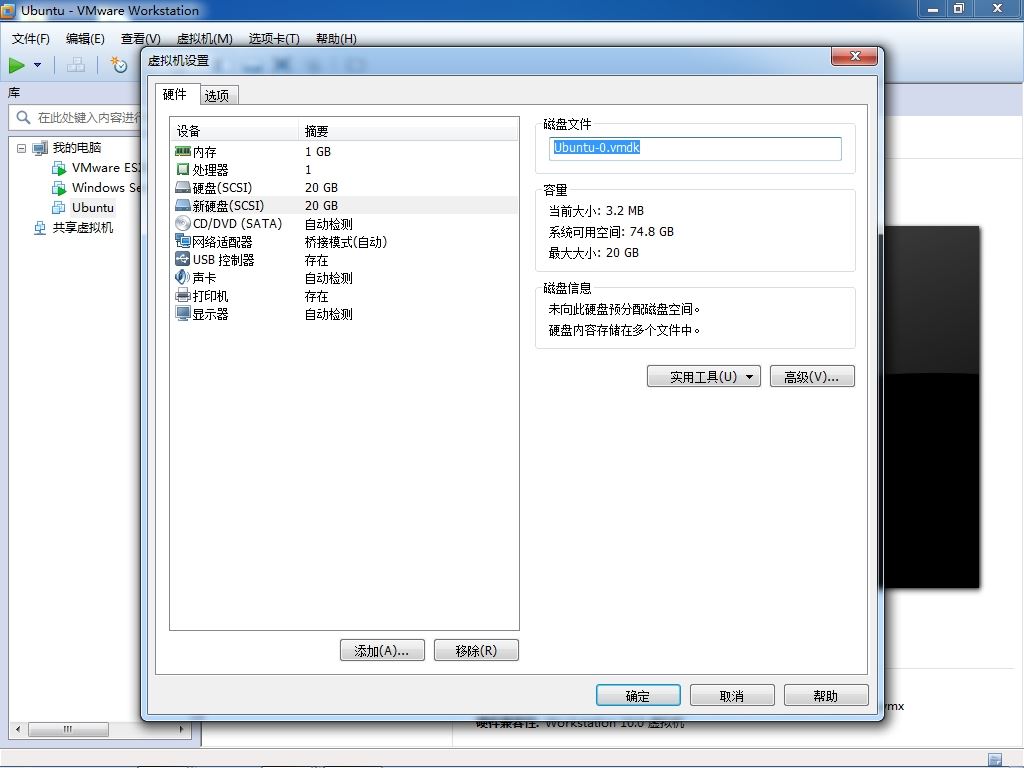Screen dimensions: 1024x768
Task: Open the 选项卡(T) menu
Action: (274, 39)
